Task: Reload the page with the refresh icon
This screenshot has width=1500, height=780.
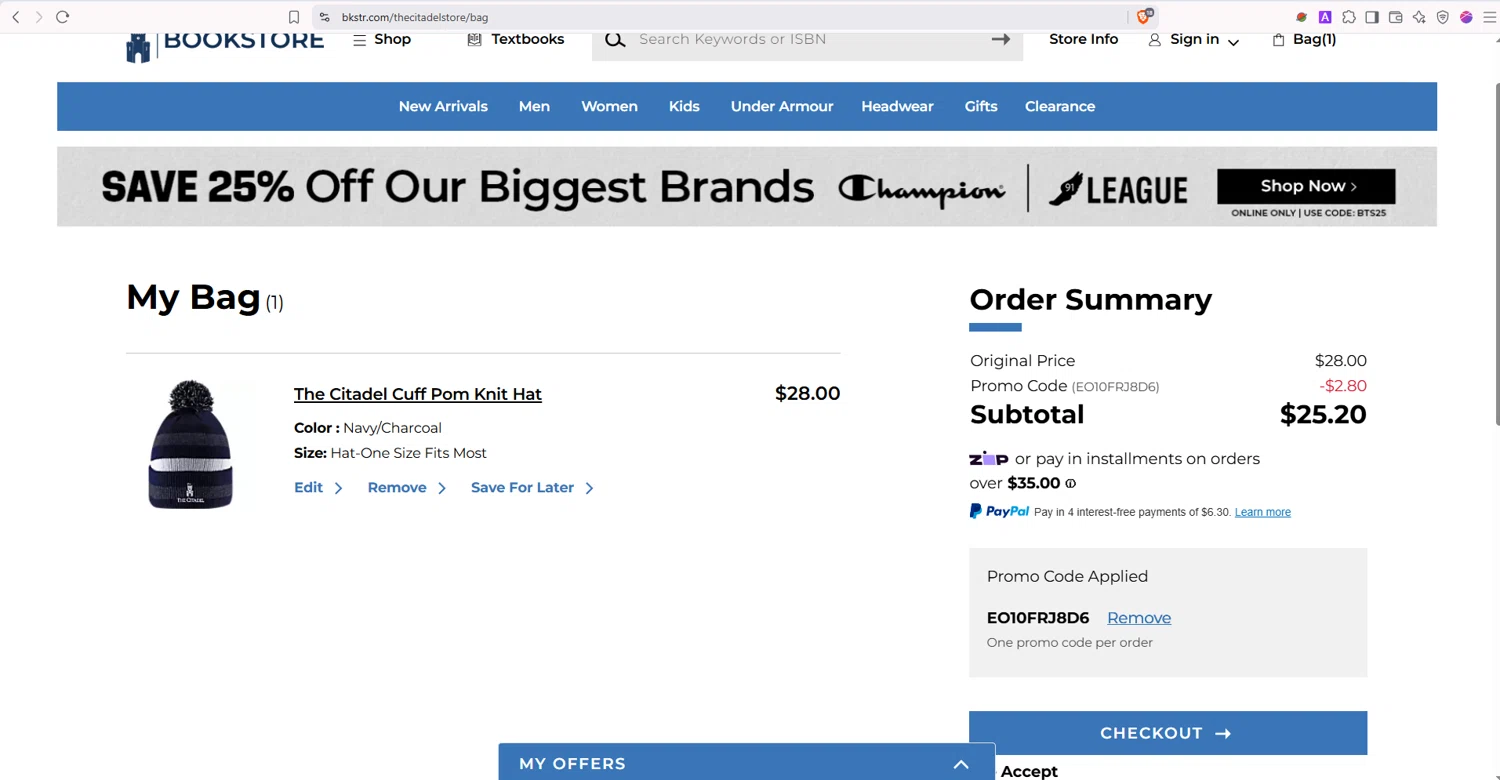Action: (x=62, y=17)
